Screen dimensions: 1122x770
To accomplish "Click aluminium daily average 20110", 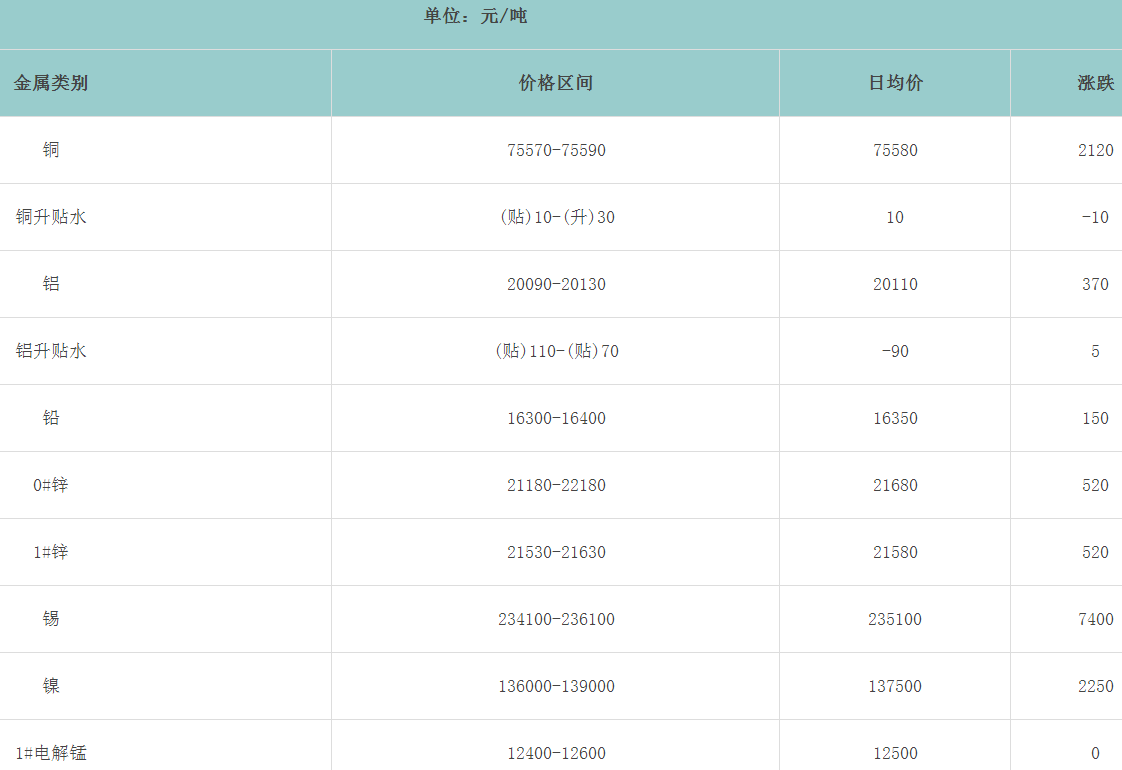I will pos(895,284).
